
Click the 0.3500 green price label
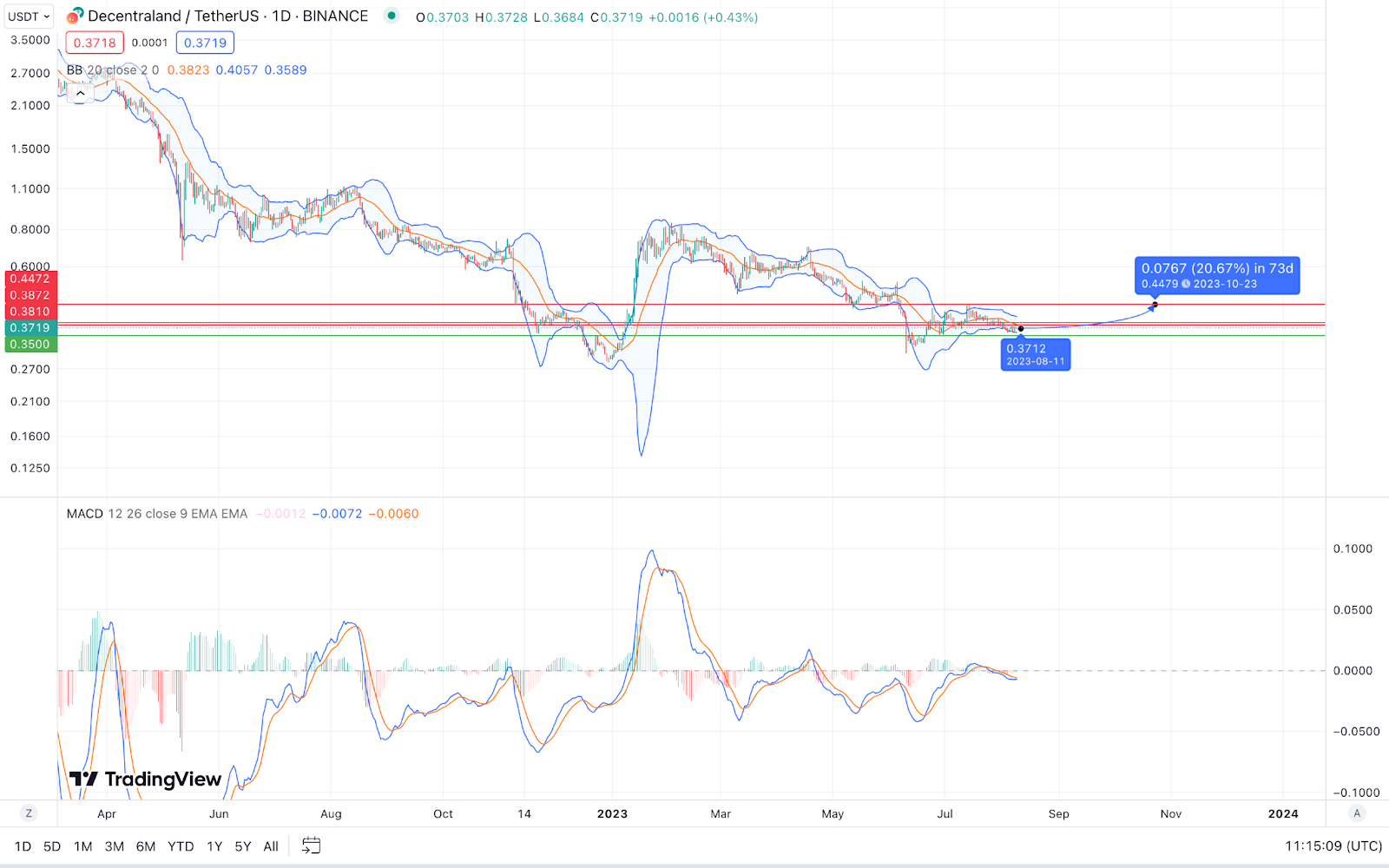[x=31, y=345]
